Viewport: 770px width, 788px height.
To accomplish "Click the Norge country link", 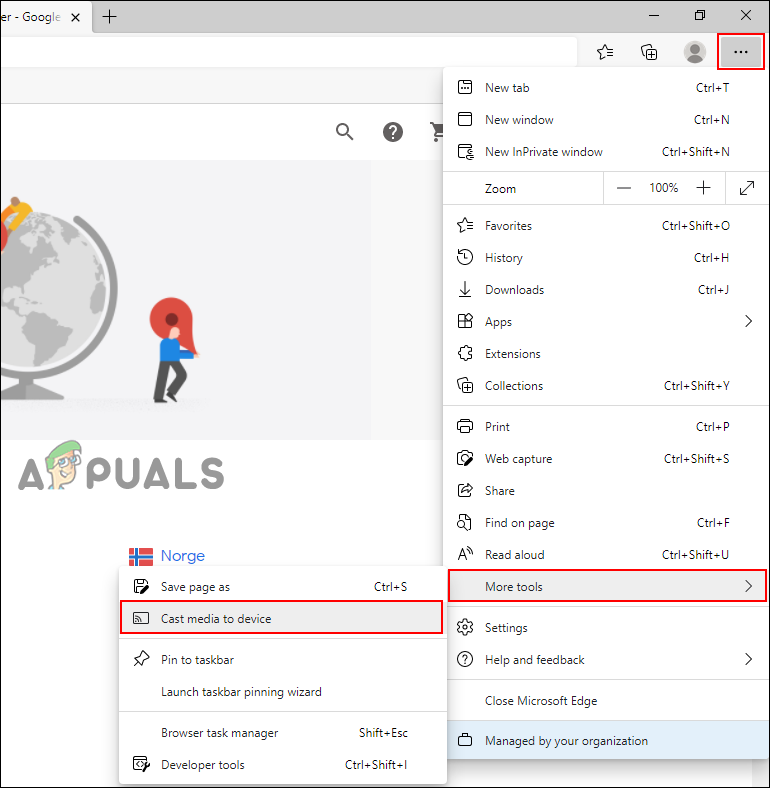I will click(182, 555).
